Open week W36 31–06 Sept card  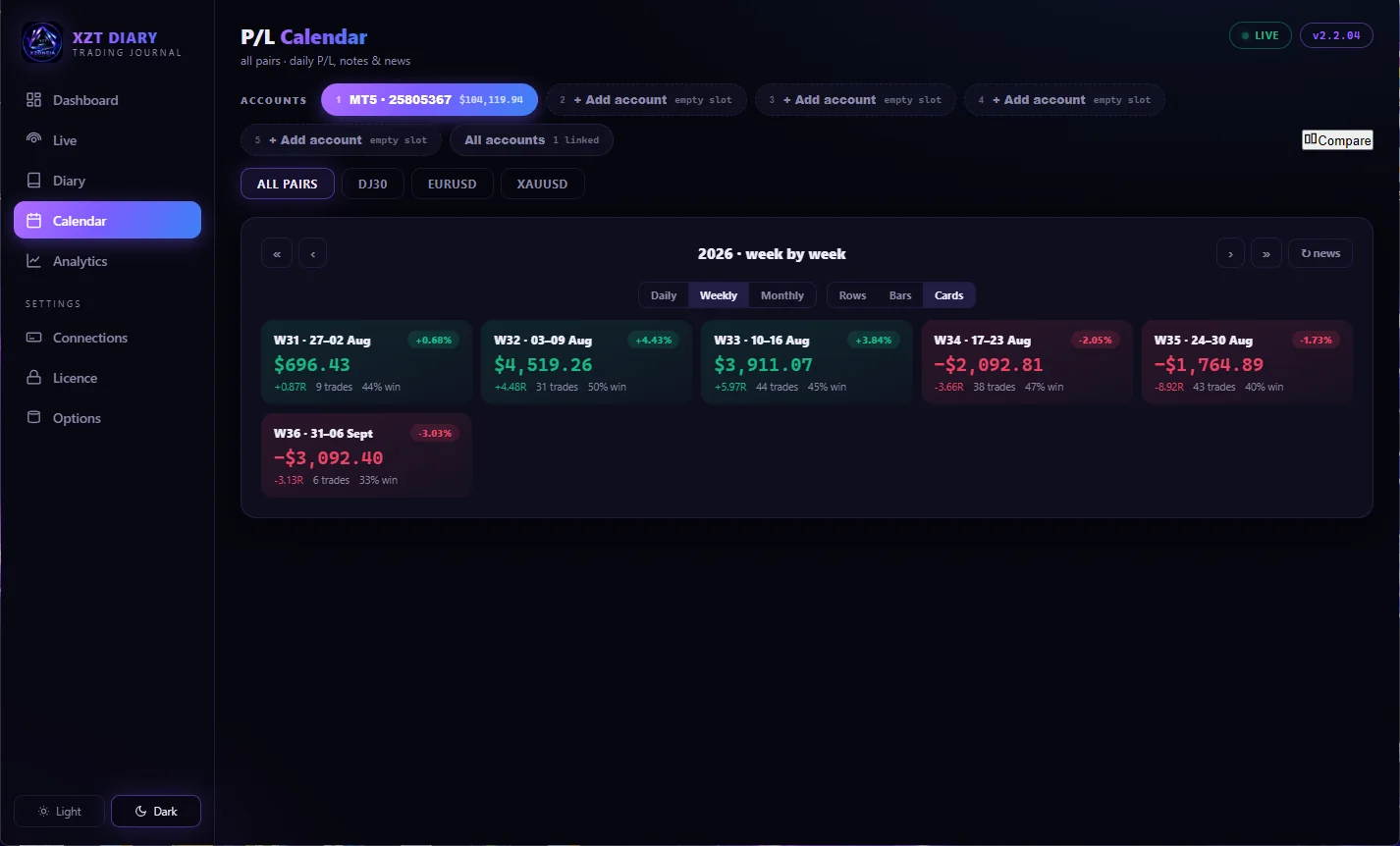click(366, 455)
